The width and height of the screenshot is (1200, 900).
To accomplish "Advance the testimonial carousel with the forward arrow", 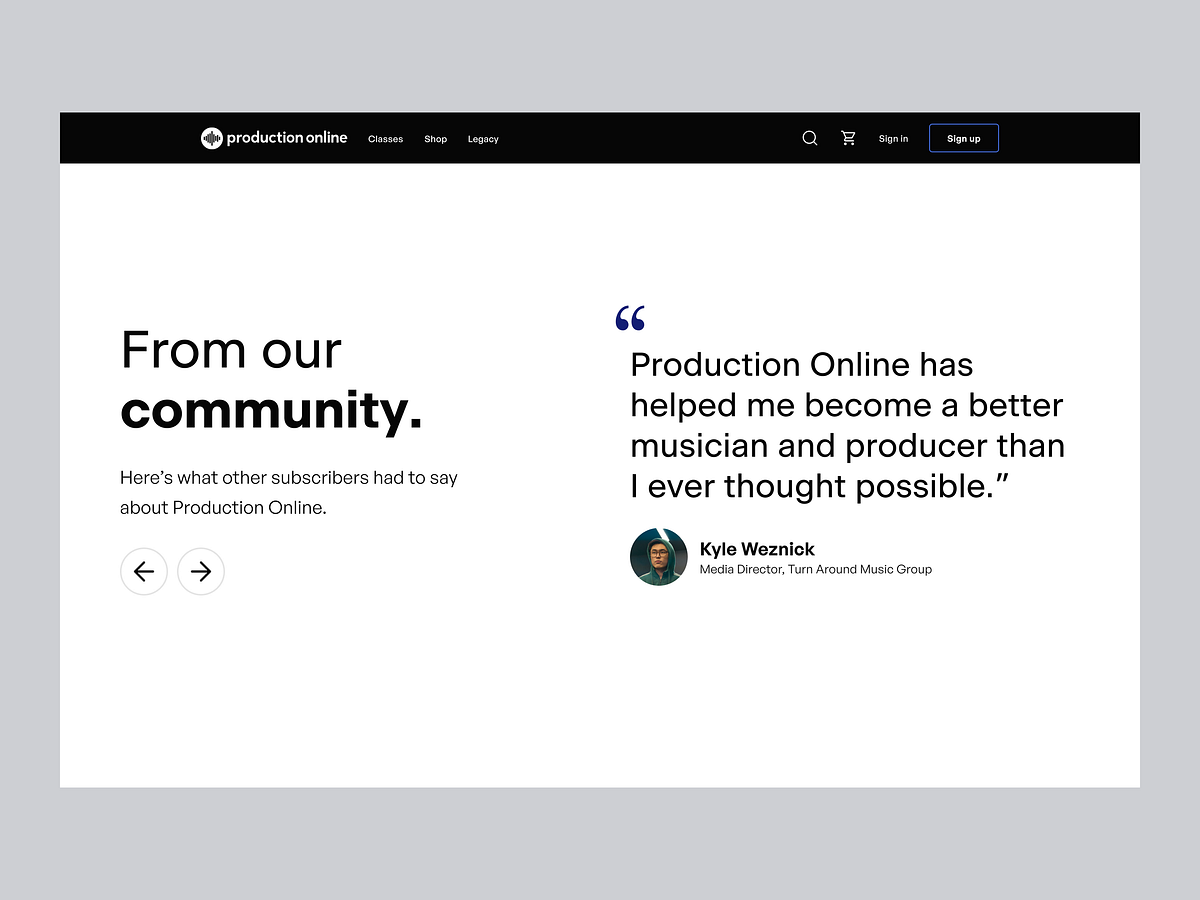I will [x=200, y=571].
